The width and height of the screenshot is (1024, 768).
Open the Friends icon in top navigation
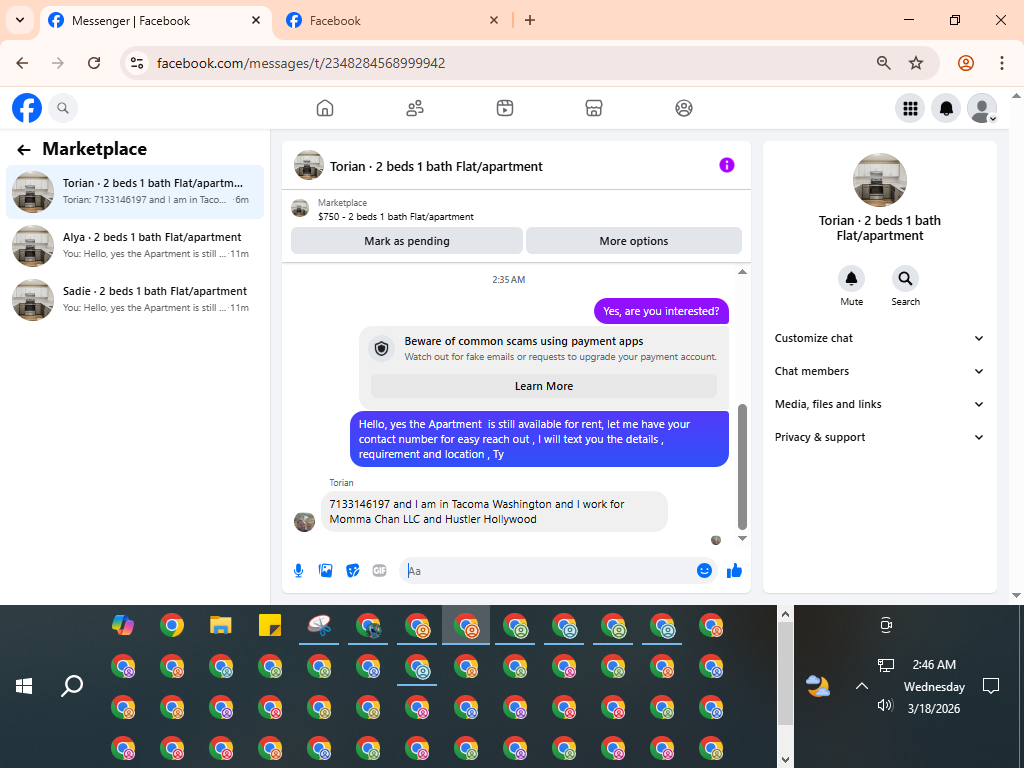coord(415,108)
